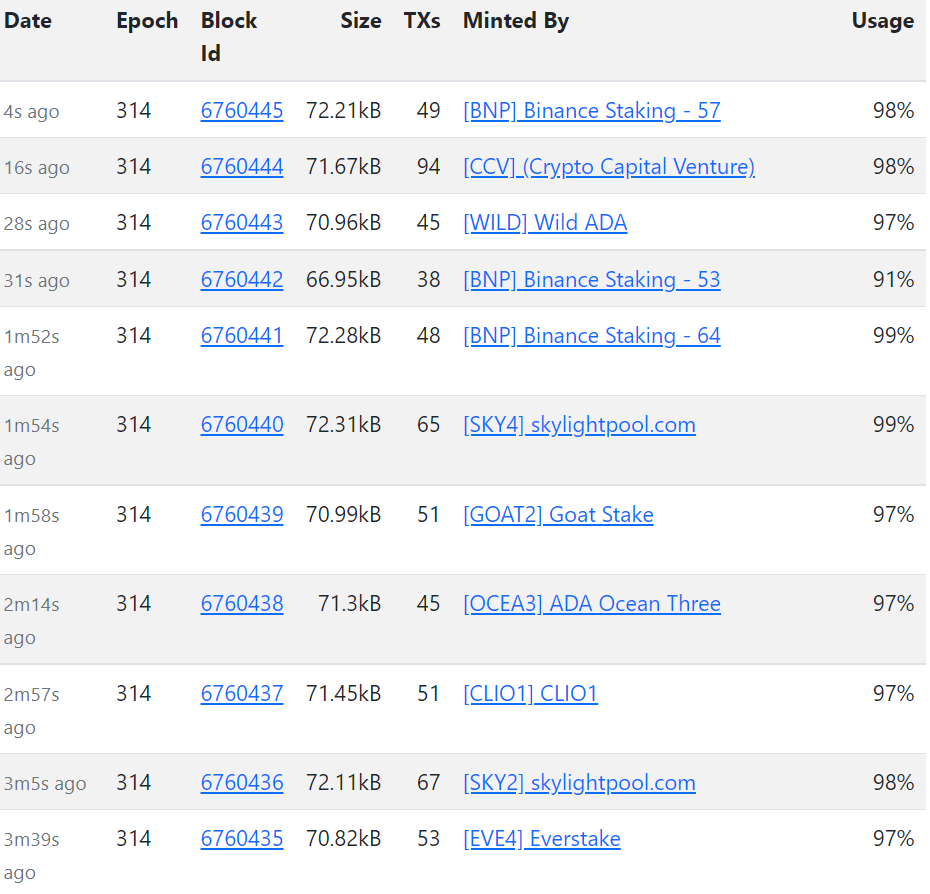This screenshot has height=894, width=930.
Task: Open [CCV] (Crypto Capital Venture) pool
Action: click(609, 167)
